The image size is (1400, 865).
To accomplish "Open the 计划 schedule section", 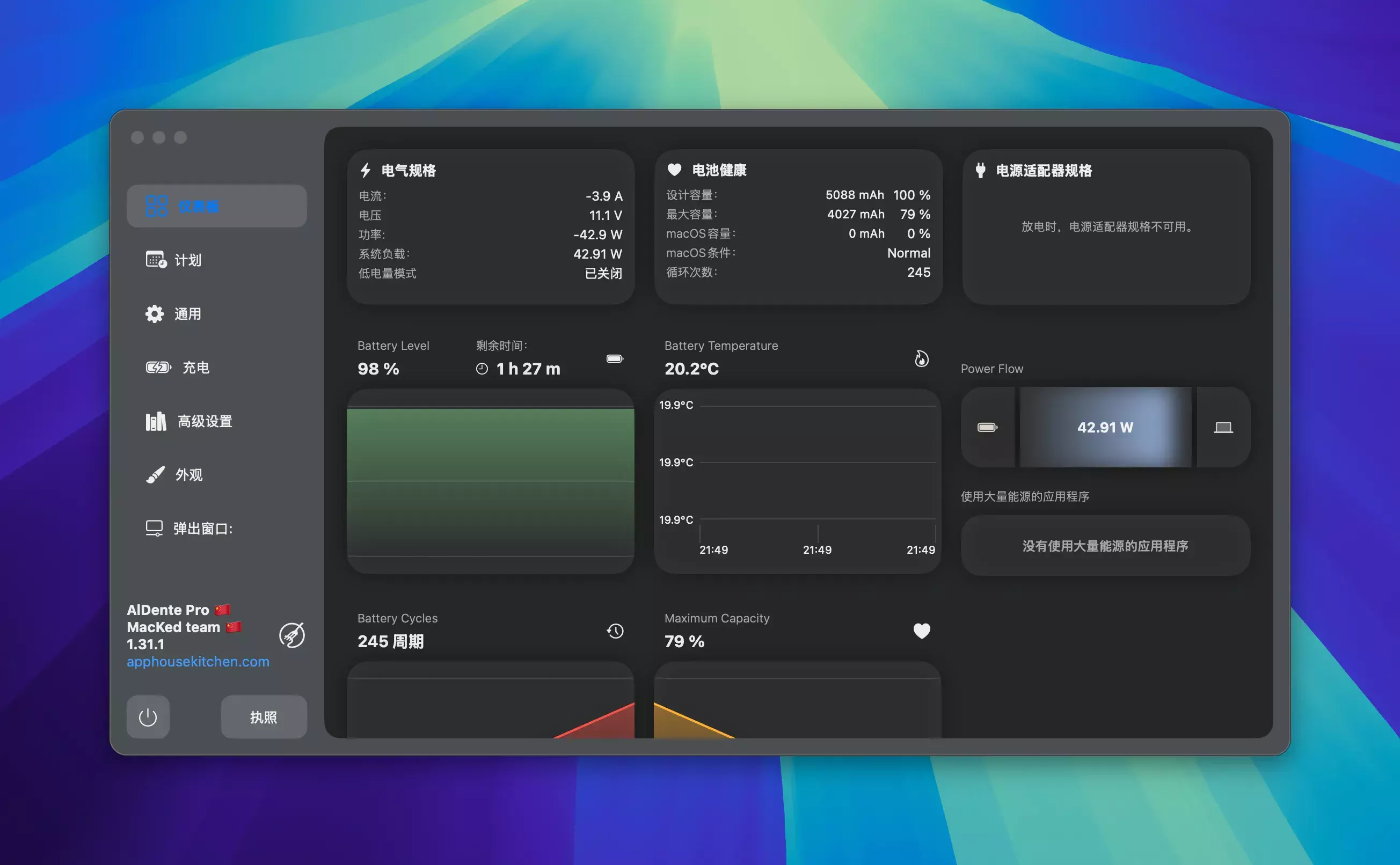I will click(x=188, y=260).
